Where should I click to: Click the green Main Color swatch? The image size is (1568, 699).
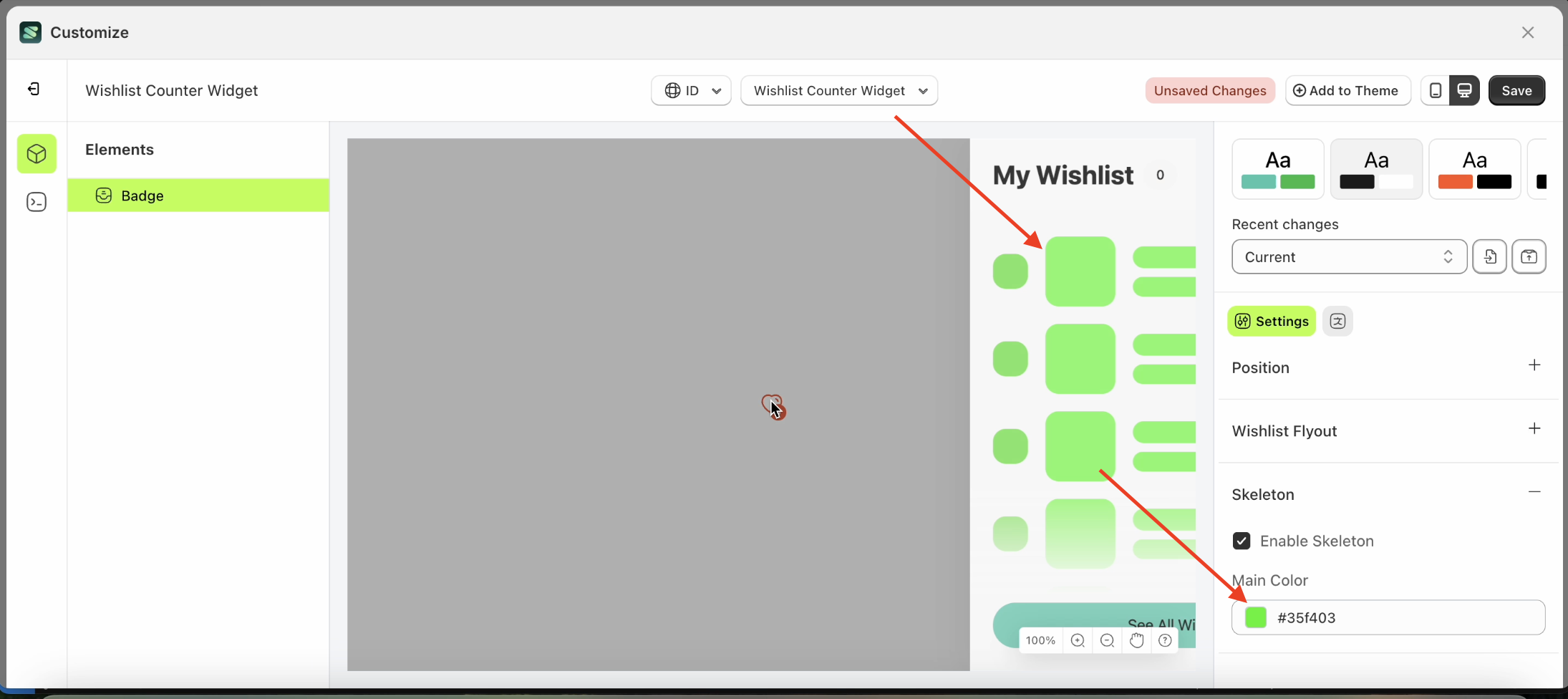(x=1257, y=617)
